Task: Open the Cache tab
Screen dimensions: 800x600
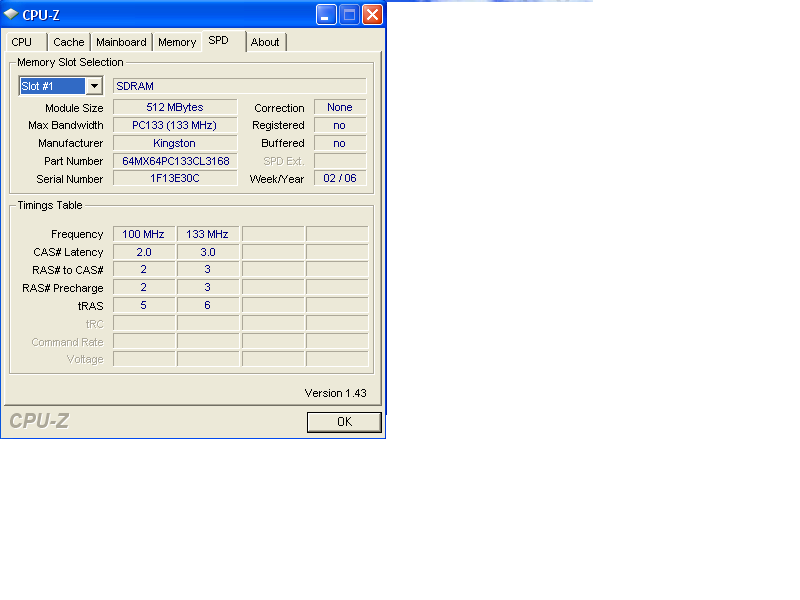Action: (x=68, y=42)
